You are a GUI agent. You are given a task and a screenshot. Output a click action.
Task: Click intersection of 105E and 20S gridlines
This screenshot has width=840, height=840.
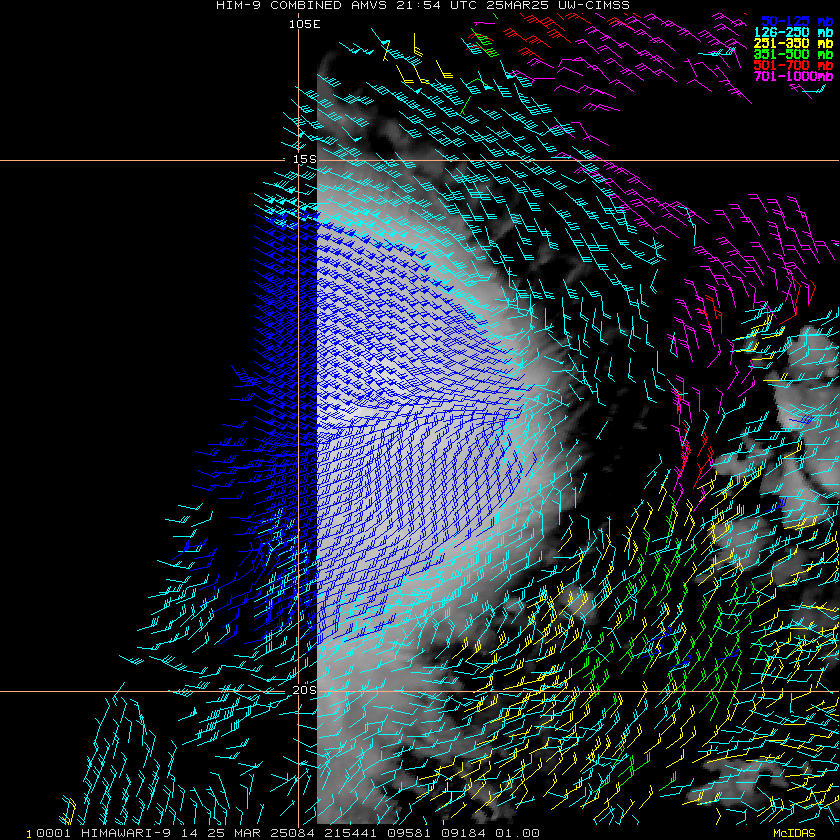(298, 691)
